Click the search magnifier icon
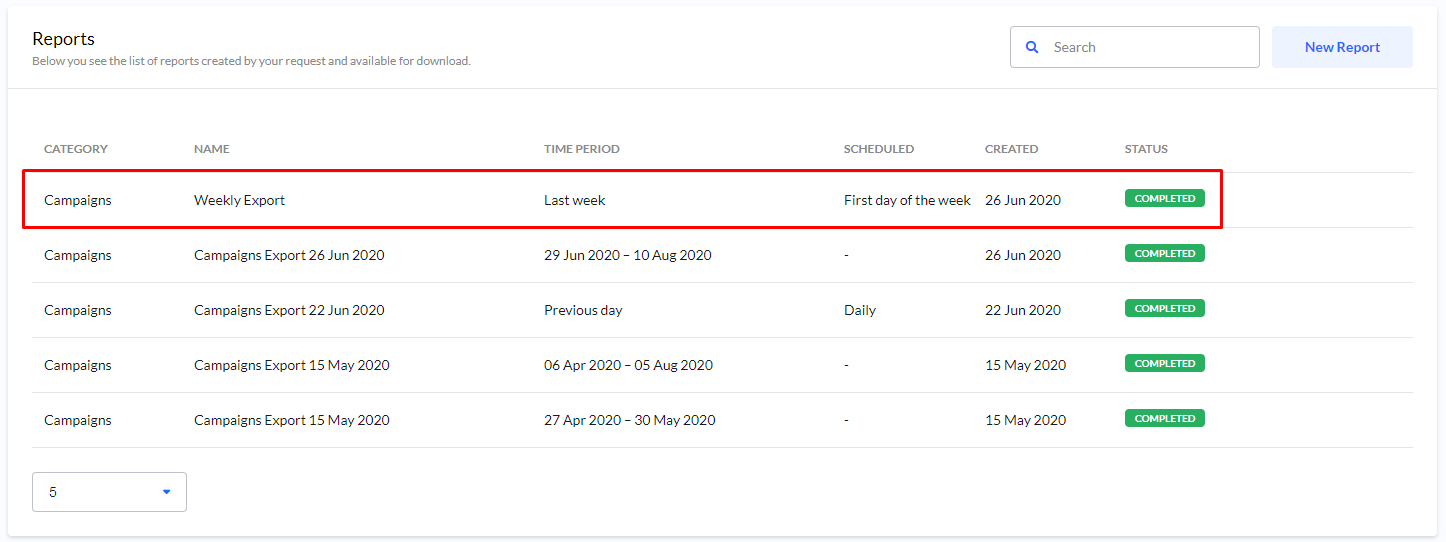The width and height of the screenshot is (1446, 542). (1032, 47)
